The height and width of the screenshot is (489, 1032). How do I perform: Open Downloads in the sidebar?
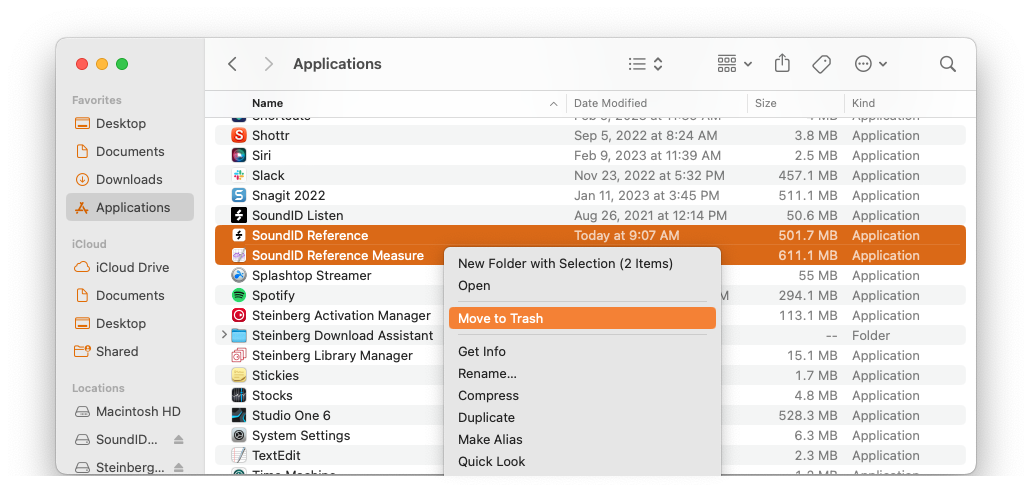[x=130, y=179]
